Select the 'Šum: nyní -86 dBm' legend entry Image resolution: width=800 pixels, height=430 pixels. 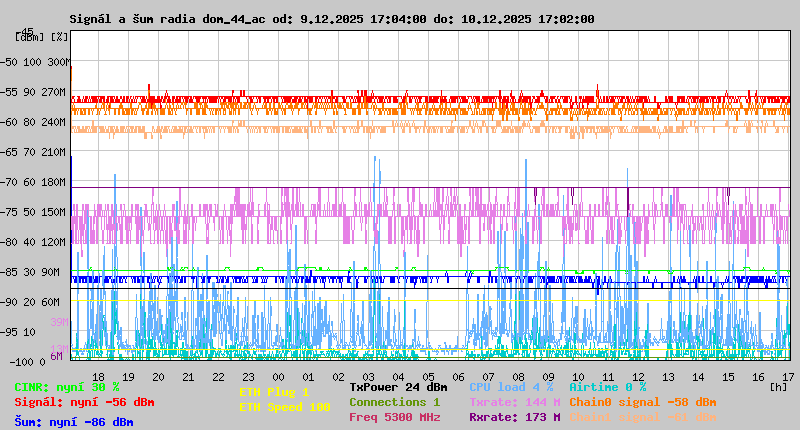(x=74, y=422)
